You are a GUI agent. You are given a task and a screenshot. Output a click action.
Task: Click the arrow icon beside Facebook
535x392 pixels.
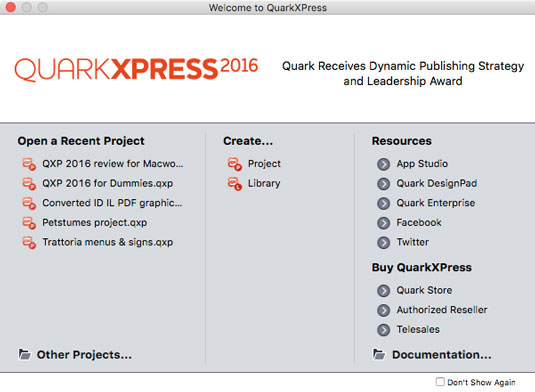[384, 223]
